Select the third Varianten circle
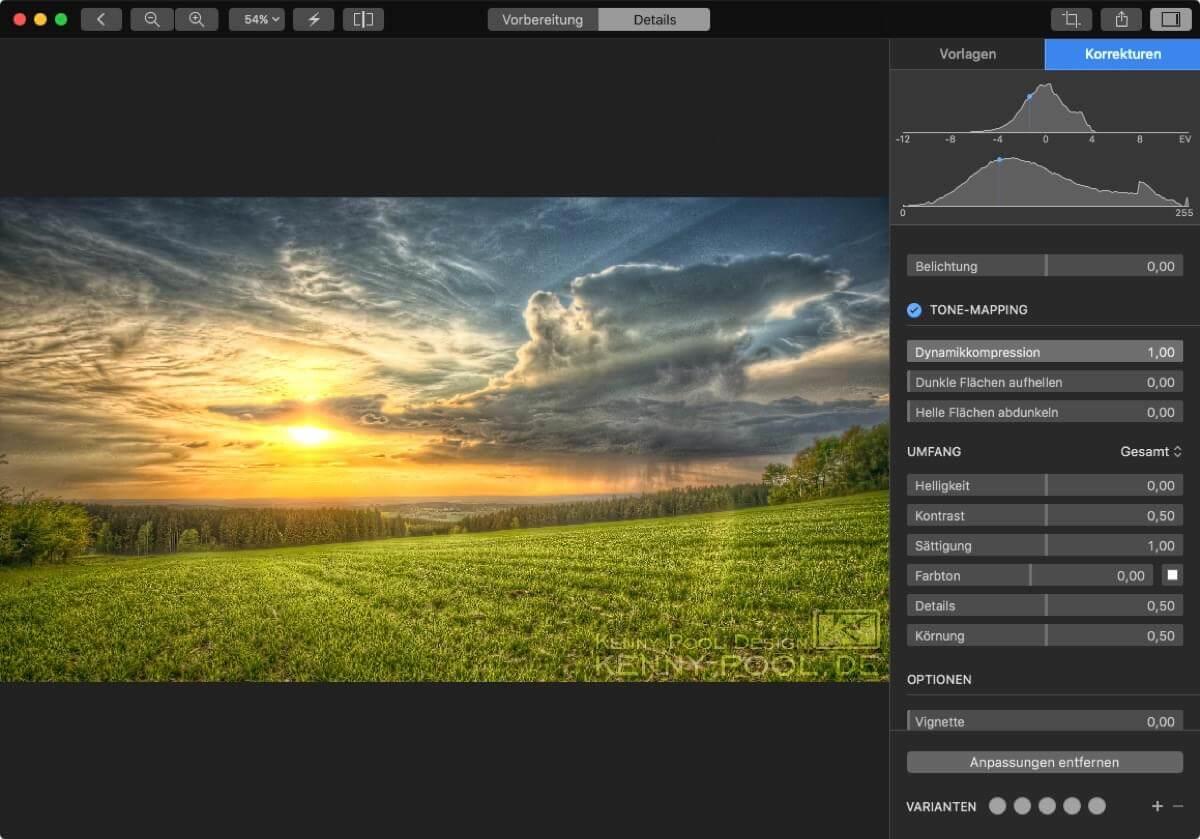This screenshot has width=1200, height=839. [1047, 806]
